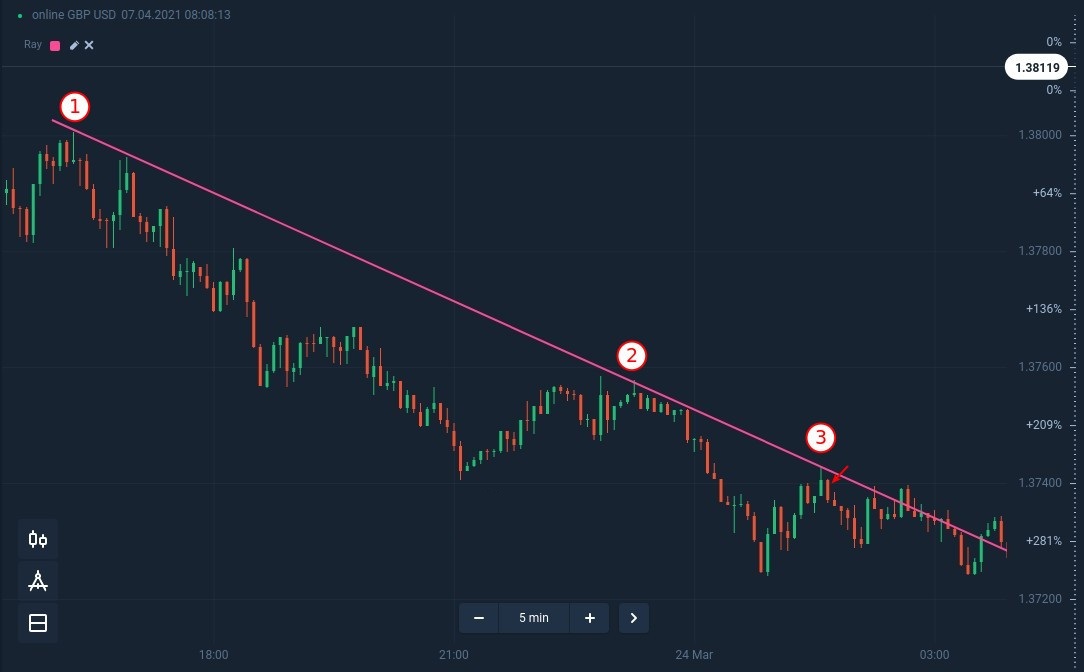1084x672 pixels.
Task: Click the GBP USD asset label
Action: tap(89, 15)
